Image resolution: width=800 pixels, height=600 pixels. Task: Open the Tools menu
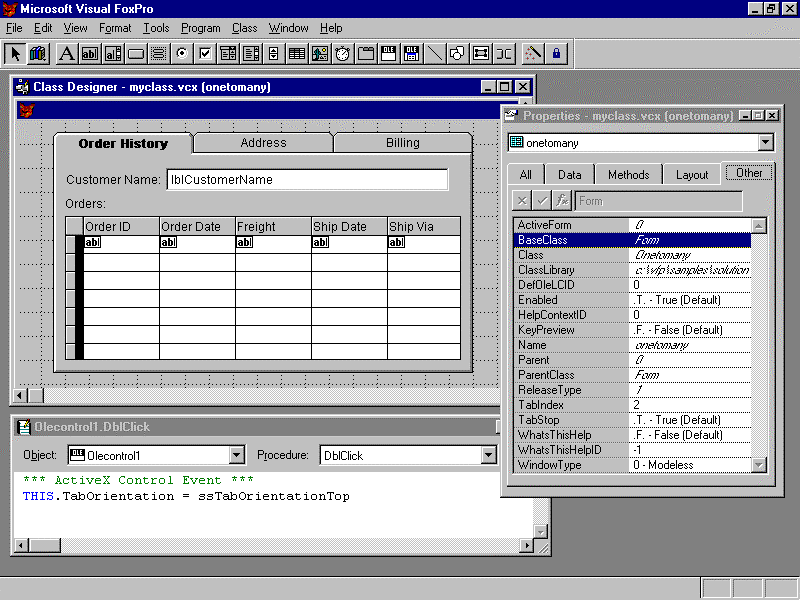click(156, 28)
